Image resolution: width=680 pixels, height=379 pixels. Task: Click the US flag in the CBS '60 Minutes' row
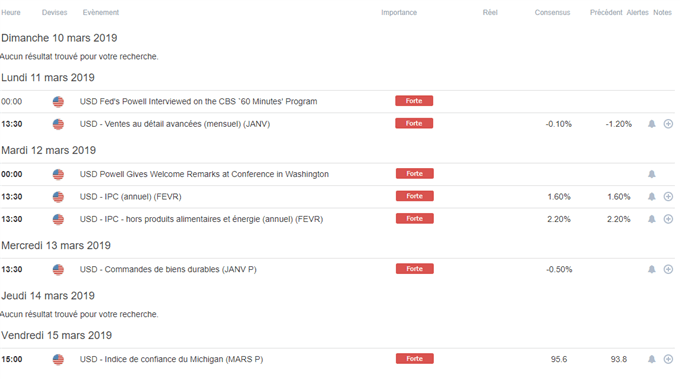click(x=58, y=101)
